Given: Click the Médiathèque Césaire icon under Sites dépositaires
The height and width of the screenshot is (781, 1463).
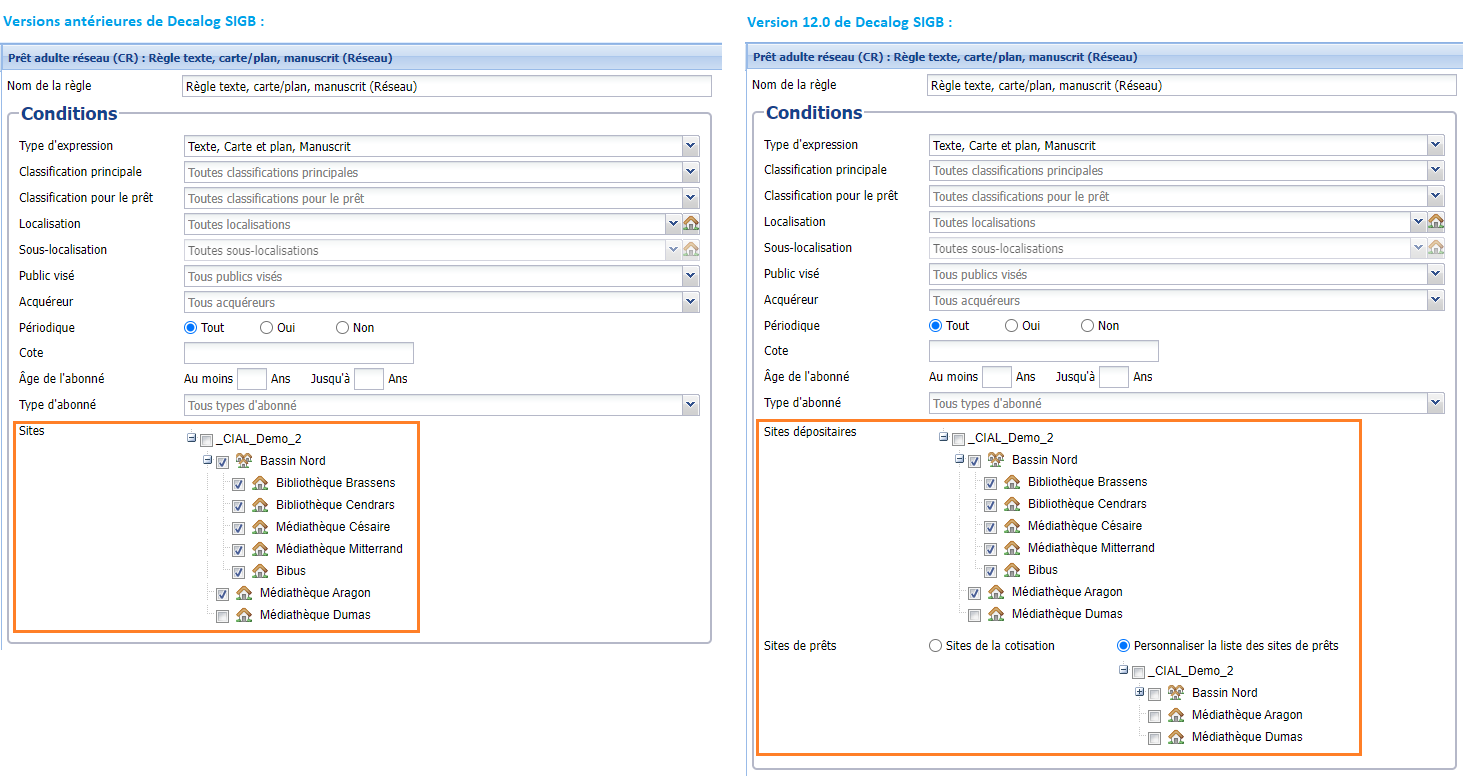Looking at the screenshot, I should 1012,526.
